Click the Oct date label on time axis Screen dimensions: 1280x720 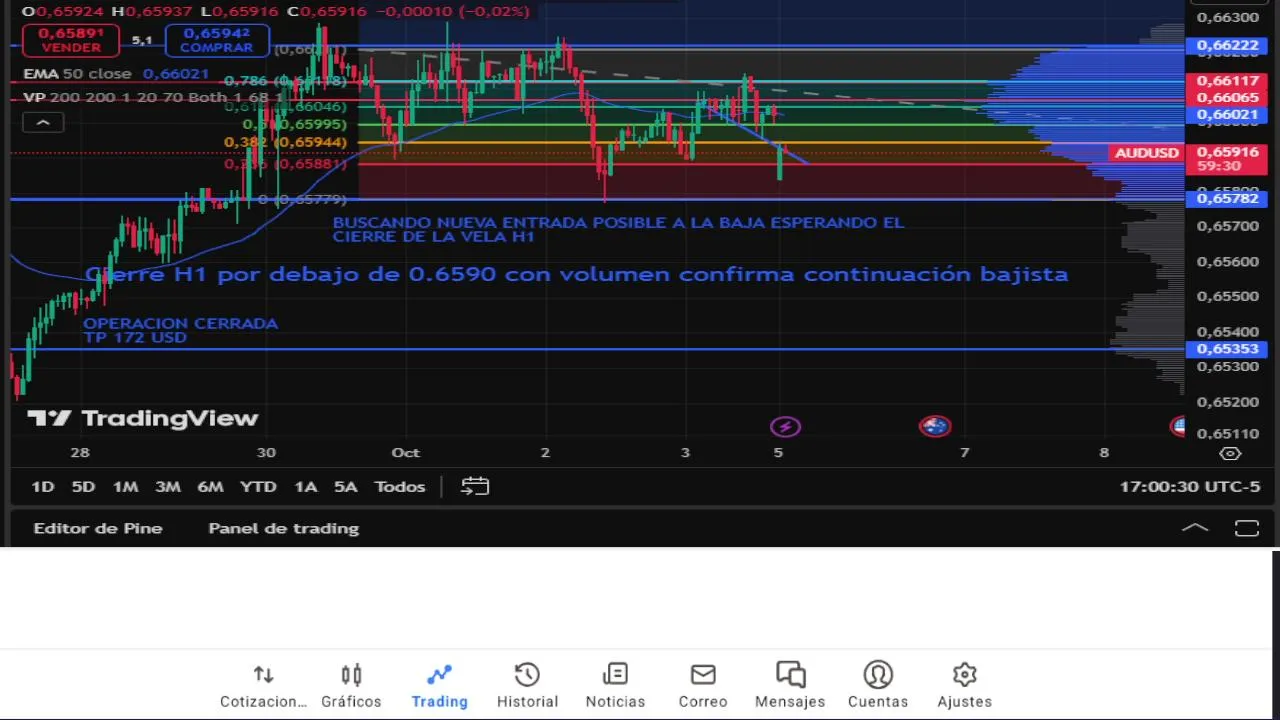point(405,453)
